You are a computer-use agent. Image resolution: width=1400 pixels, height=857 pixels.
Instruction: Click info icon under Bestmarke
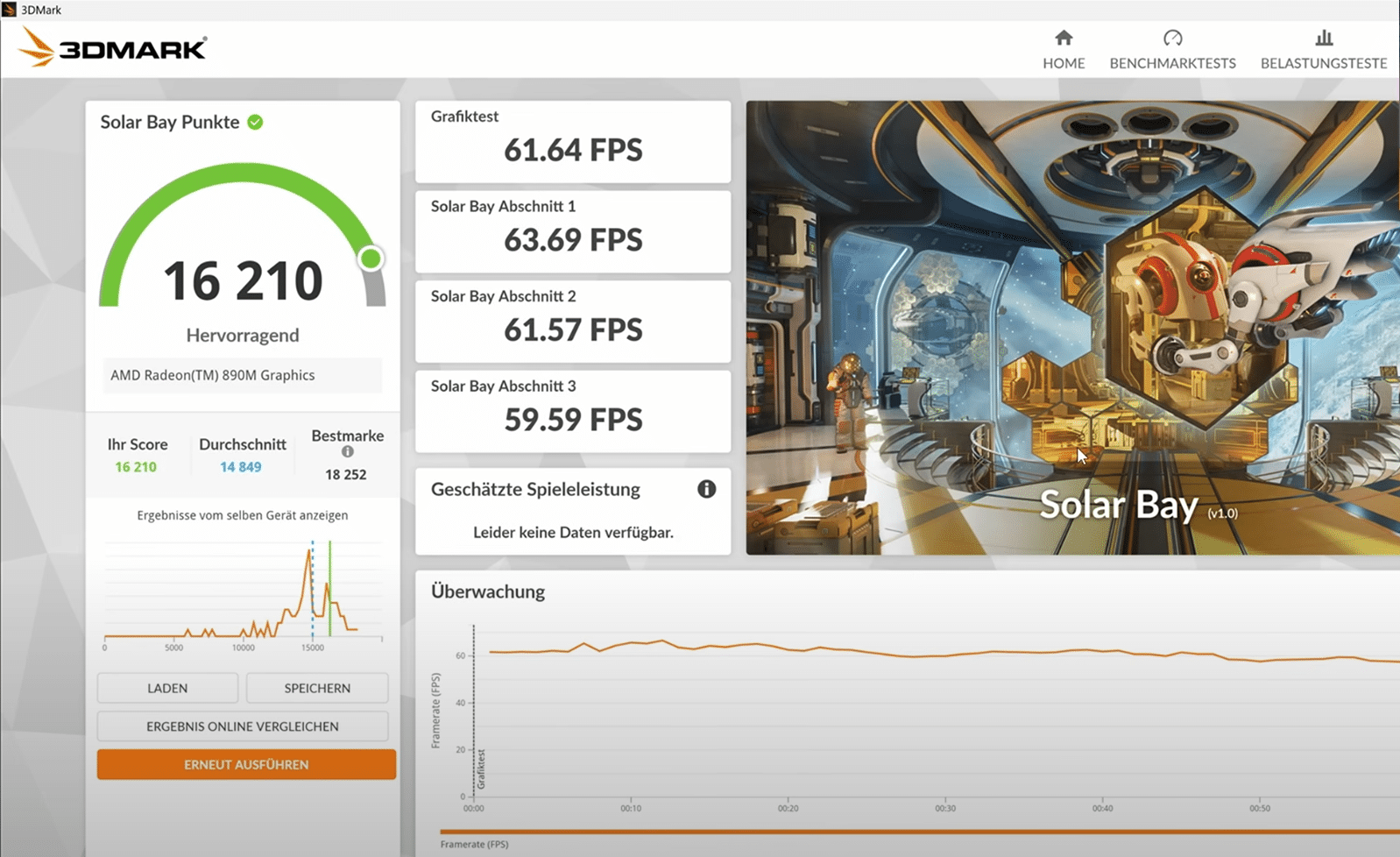click(x=348, y=452)
